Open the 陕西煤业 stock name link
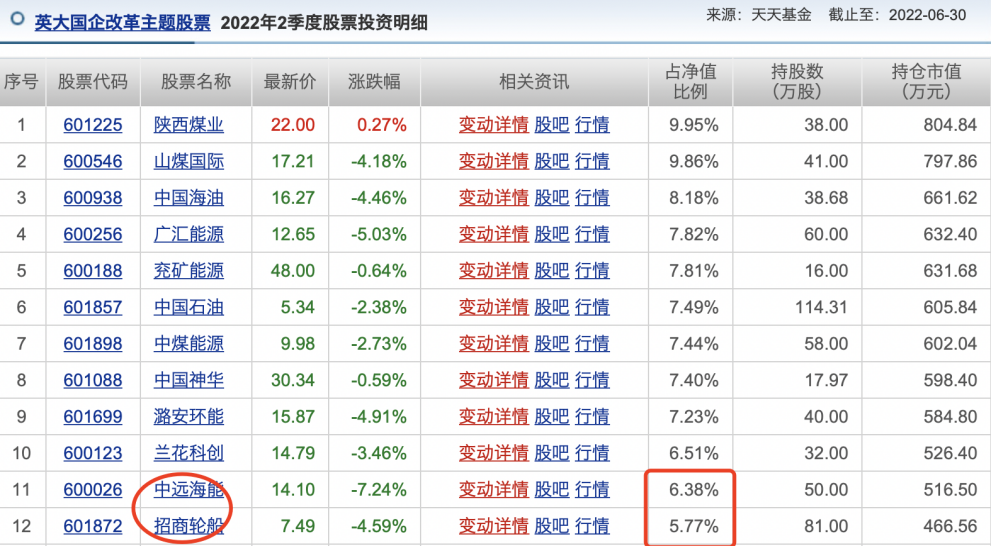The image size is (991, 546). (x=188, y=125)
